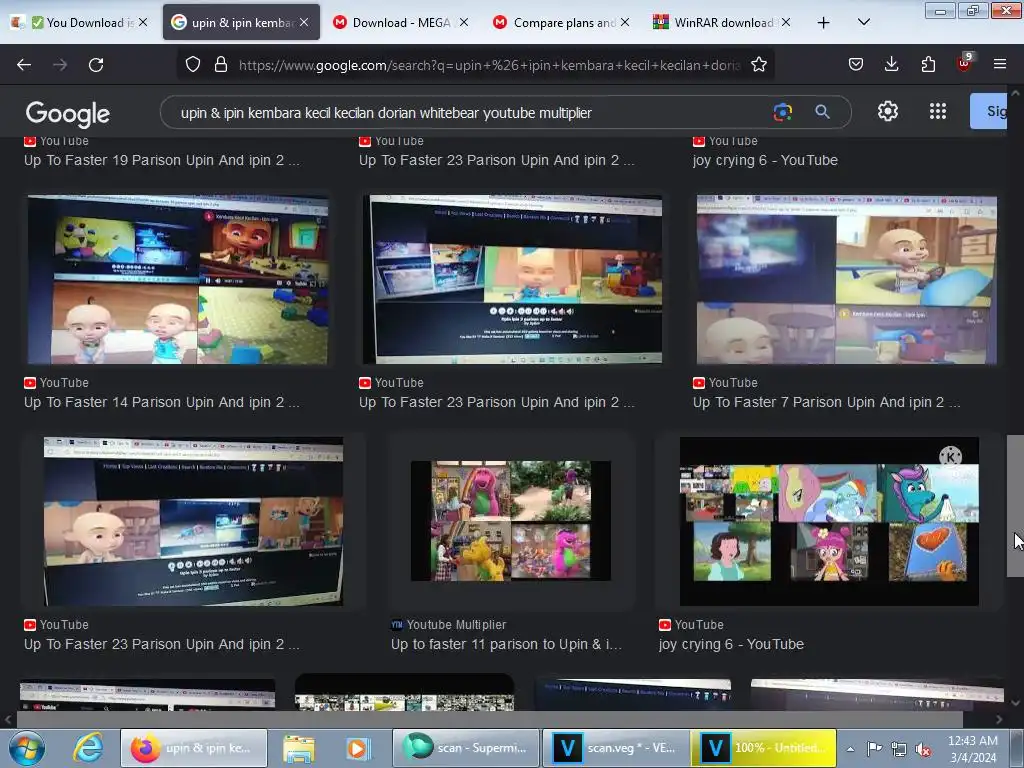Open the media player taskbar icon
This screenshot has height=768, width=1024.
357,748
